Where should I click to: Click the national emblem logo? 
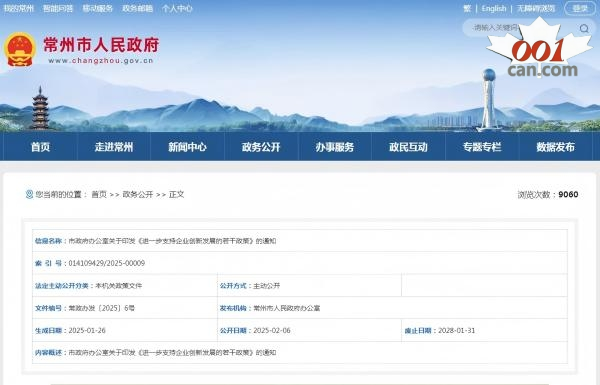pos(20,50)
